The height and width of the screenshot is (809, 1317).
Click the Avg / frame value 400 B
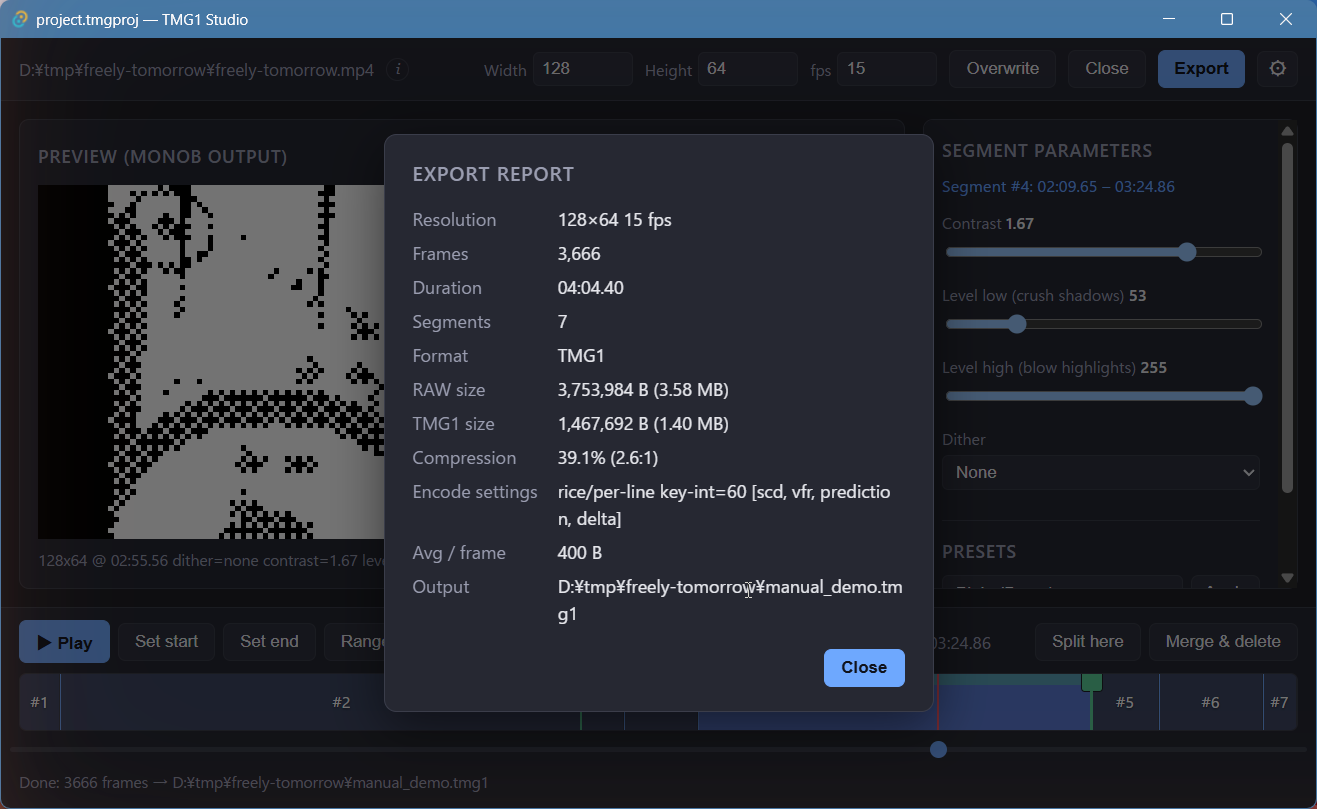coord(580,553)
